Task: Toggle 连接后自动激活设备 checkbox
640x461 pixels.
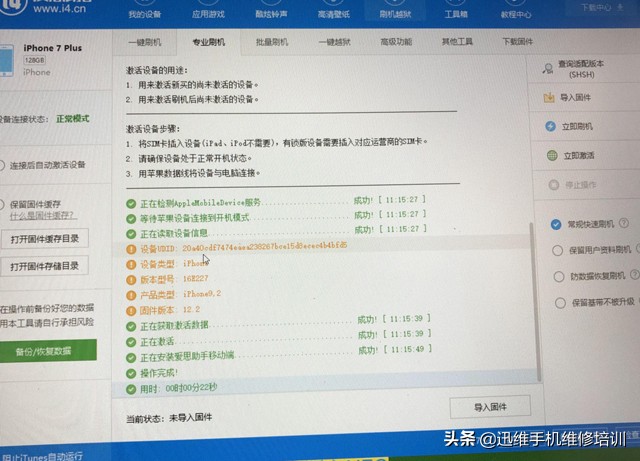Action: pos(2,165)
